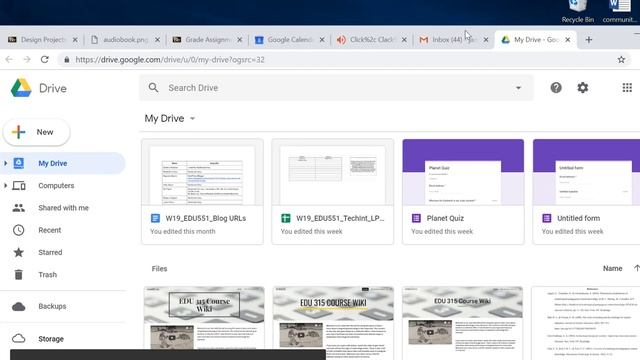This screenshot has width=640, height=360.
Task: Go back in the browser
Action: click(x=9, y=60)
